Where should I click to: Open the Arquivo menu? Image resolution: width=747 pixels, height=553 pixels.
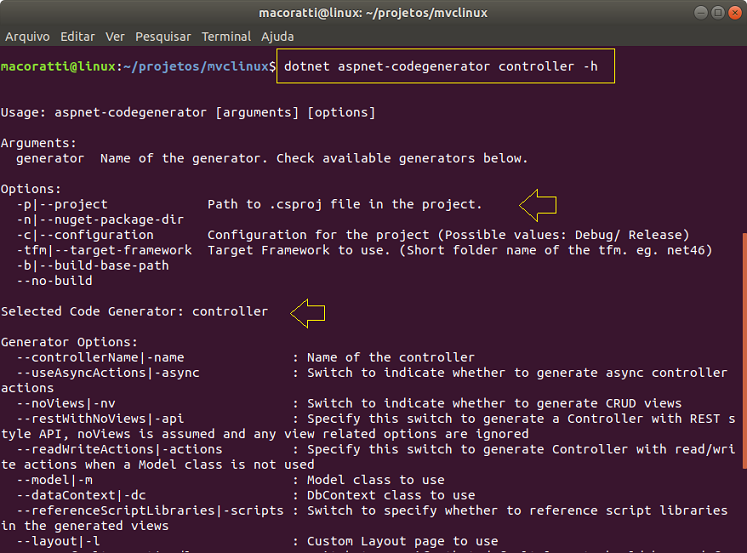pos(27,37)
